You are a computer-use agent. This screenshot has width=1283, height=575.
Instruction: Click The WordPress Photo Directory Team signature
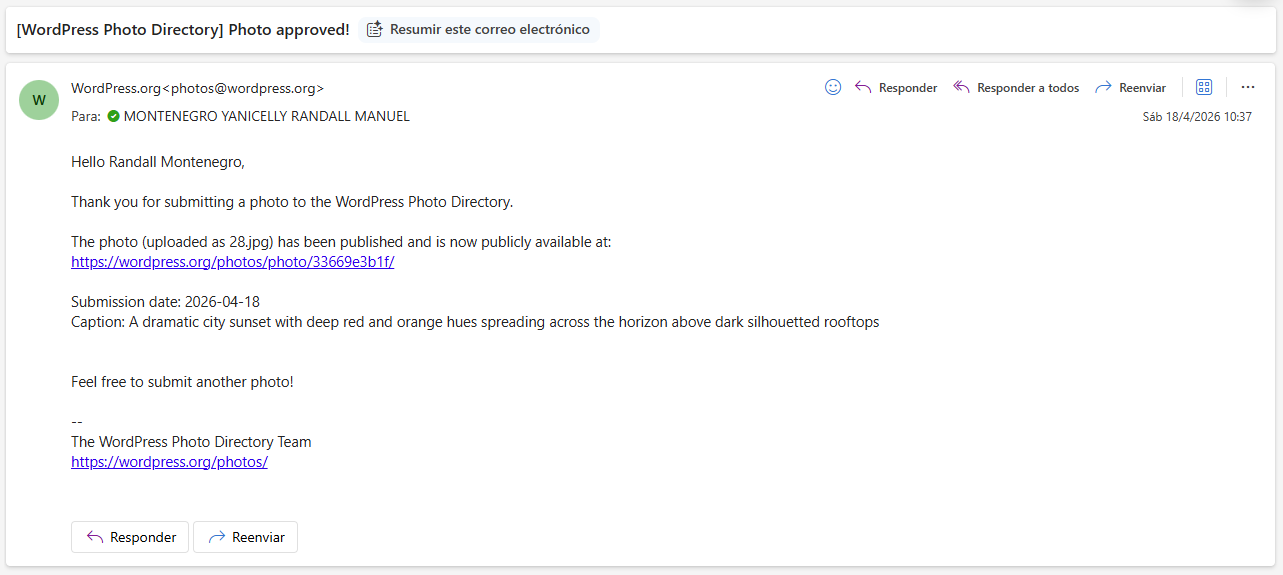click(x=191, y=442)
